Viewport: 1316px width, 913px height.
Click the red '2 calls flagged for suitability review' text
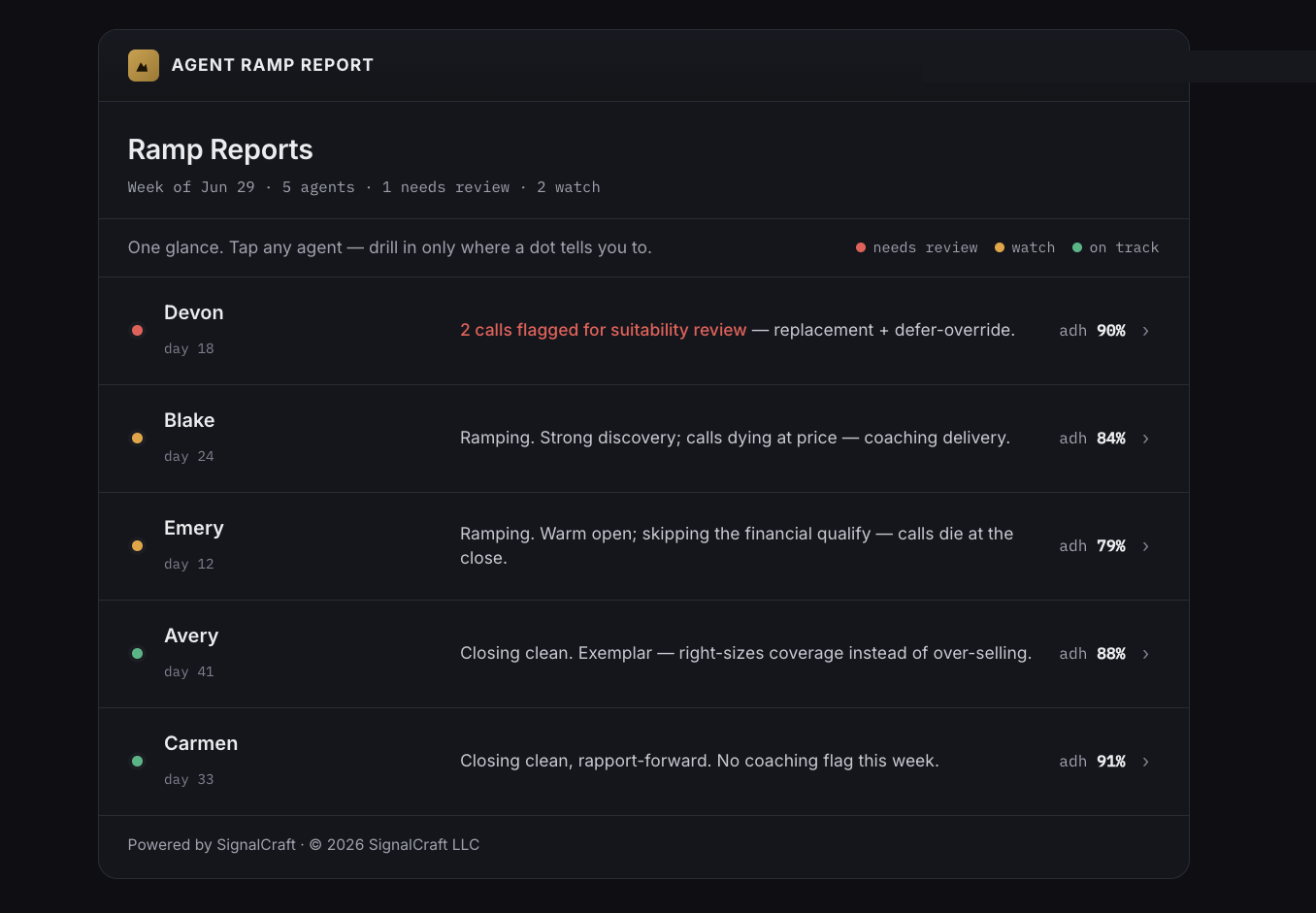click(604, 330)
